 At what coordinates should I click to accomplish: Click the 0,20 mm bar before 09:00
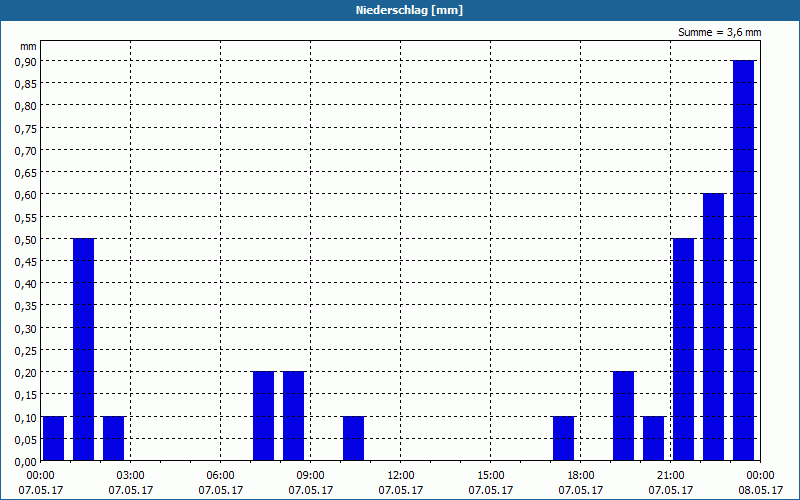293,416
